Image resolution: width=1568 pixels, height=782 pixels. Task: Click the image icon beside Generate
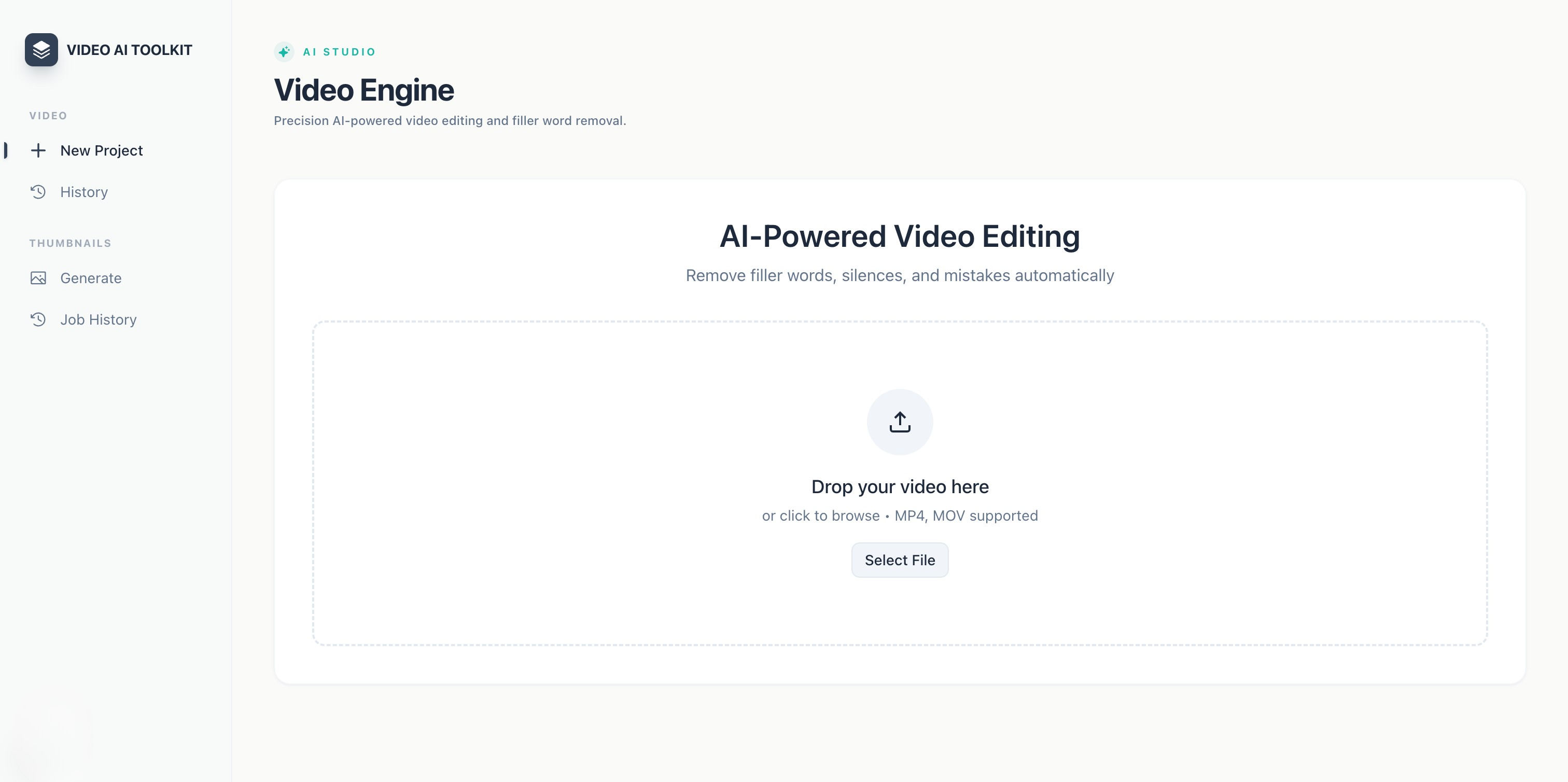click(x=38, y=278)
